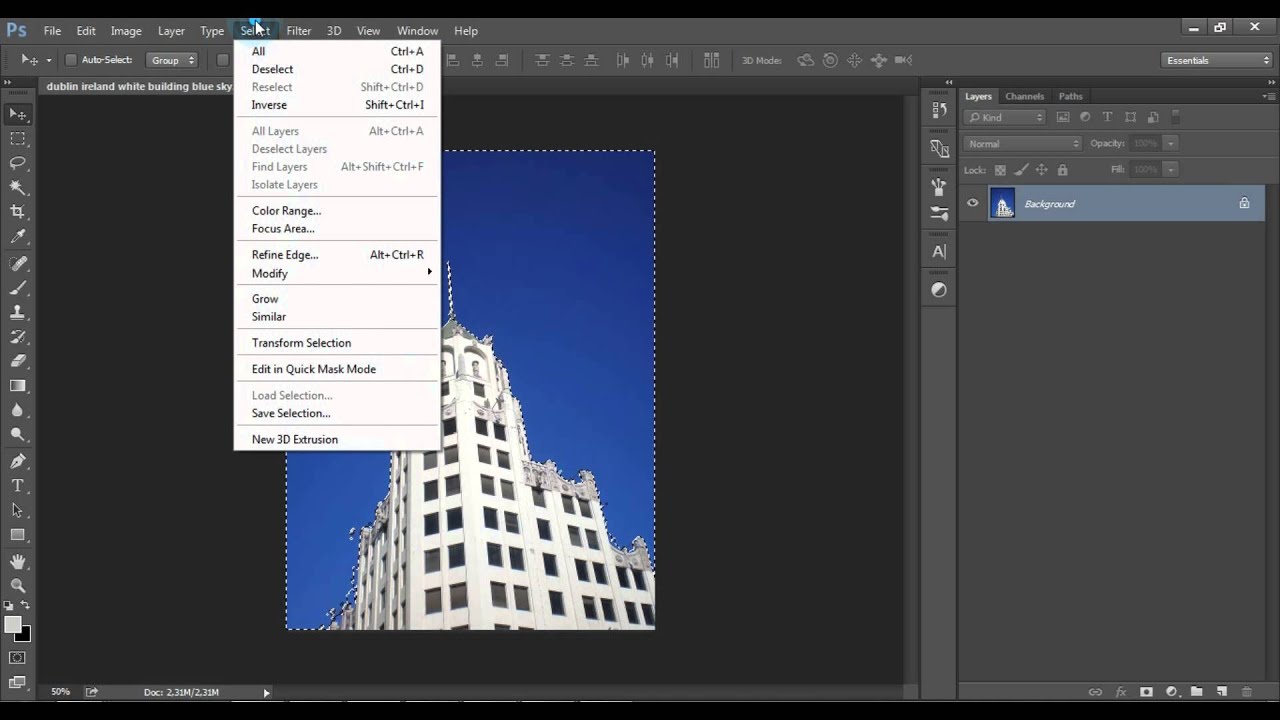Select the Magic Wand tool
This screenshot has width=1280, height=720.
click(18, 187)
